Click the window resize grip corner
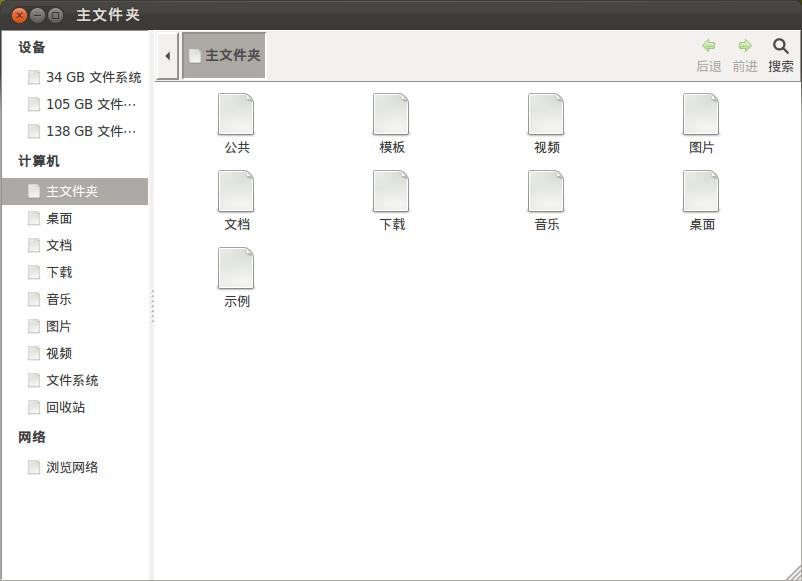802x581 pixels. (793, 573)
